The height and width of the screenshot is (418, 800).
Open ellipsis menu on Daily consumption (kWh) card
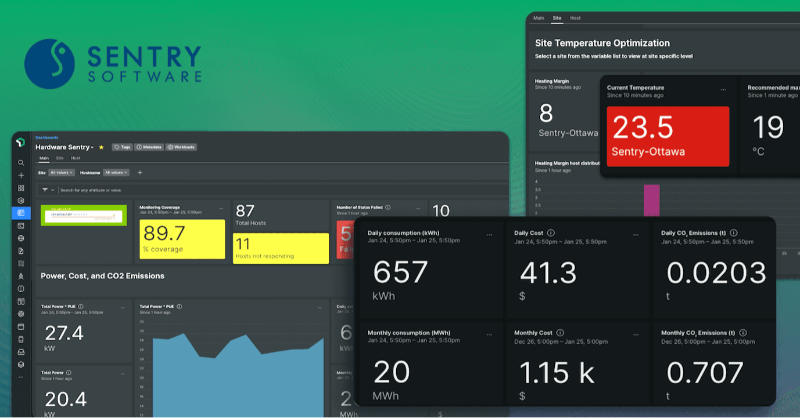[x=489, y=235]
